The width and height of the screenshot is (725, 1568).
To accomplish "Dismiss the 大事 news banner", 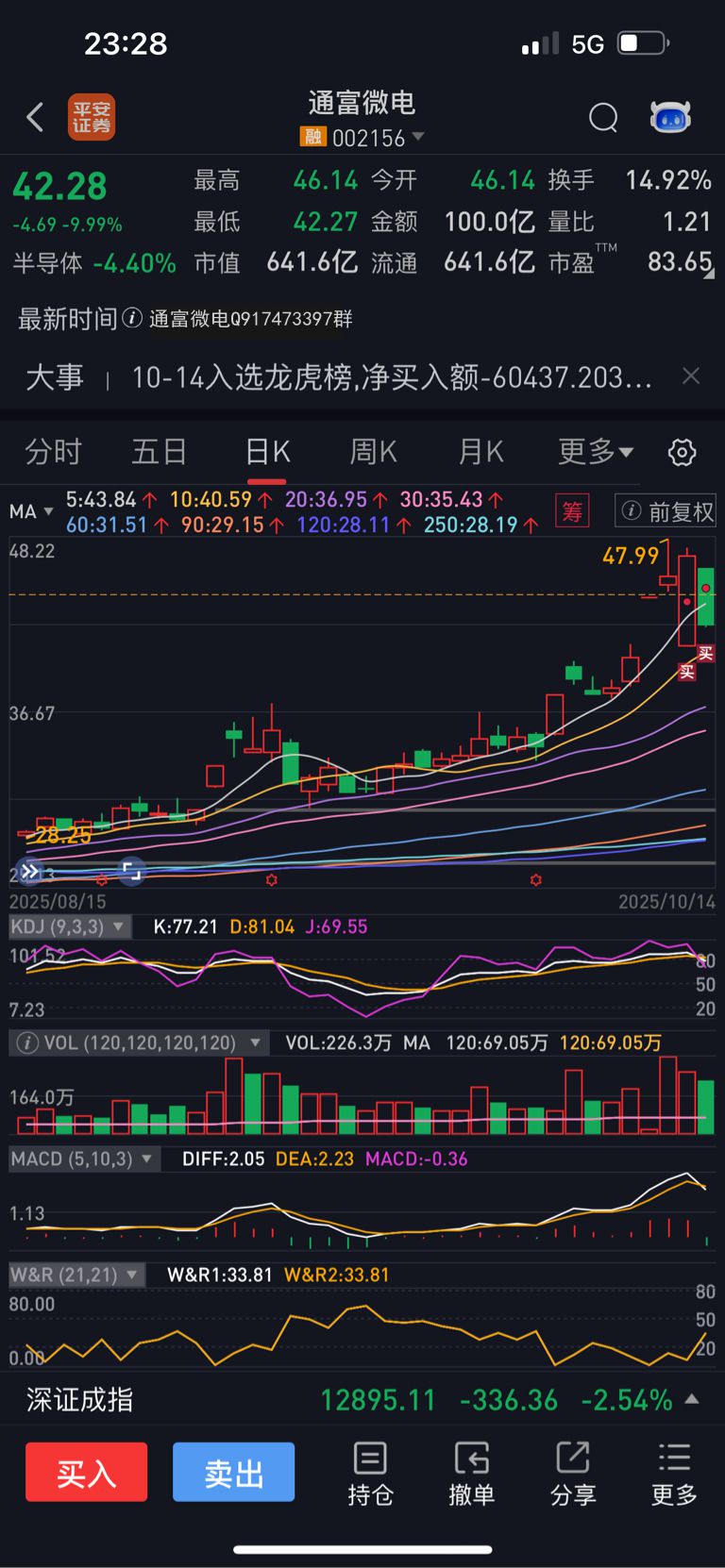I will click(x=691, y=376).
